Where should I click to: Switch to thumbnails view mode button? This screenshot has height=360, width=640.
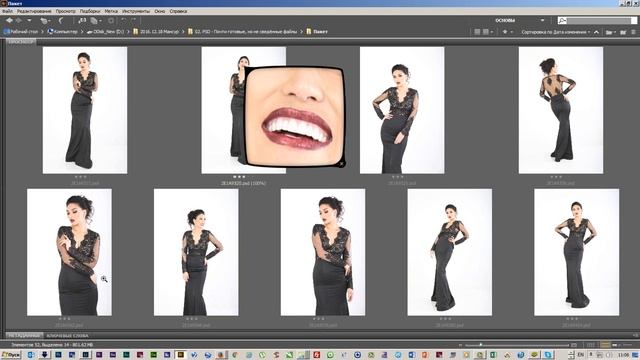coord(604,345)
